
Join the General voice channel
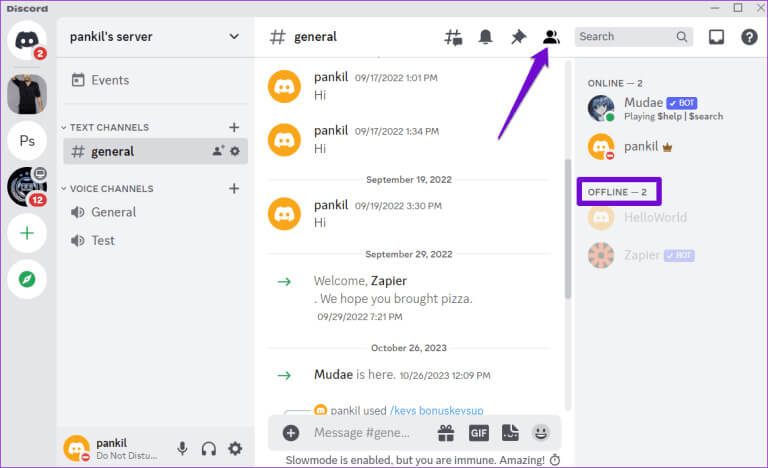coord(155,212)
